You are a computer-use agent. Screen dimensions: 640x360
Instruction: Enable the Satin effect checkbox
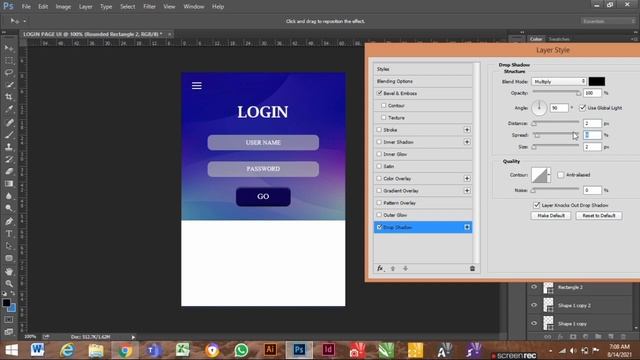tap(379, 166)
